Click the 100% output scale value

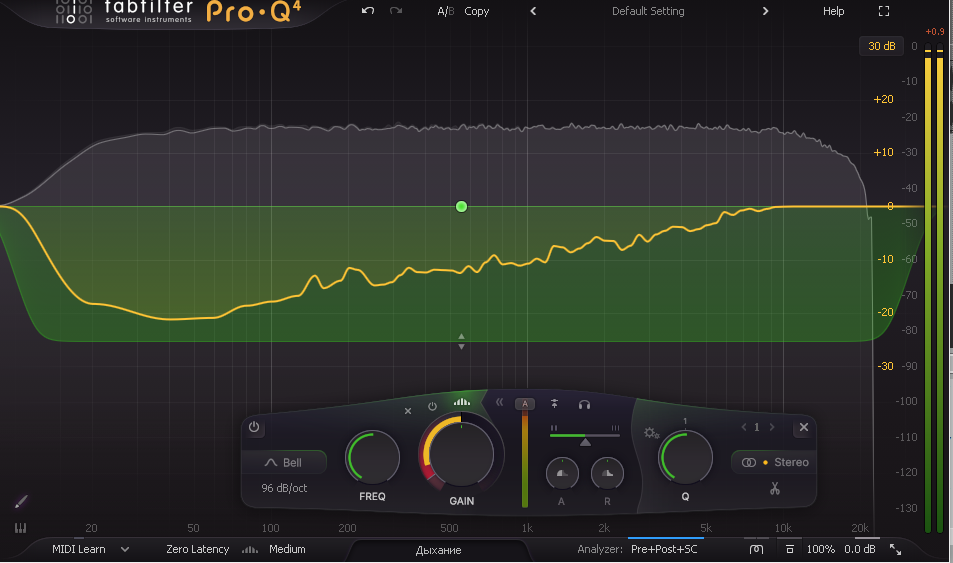pos(821,550)
